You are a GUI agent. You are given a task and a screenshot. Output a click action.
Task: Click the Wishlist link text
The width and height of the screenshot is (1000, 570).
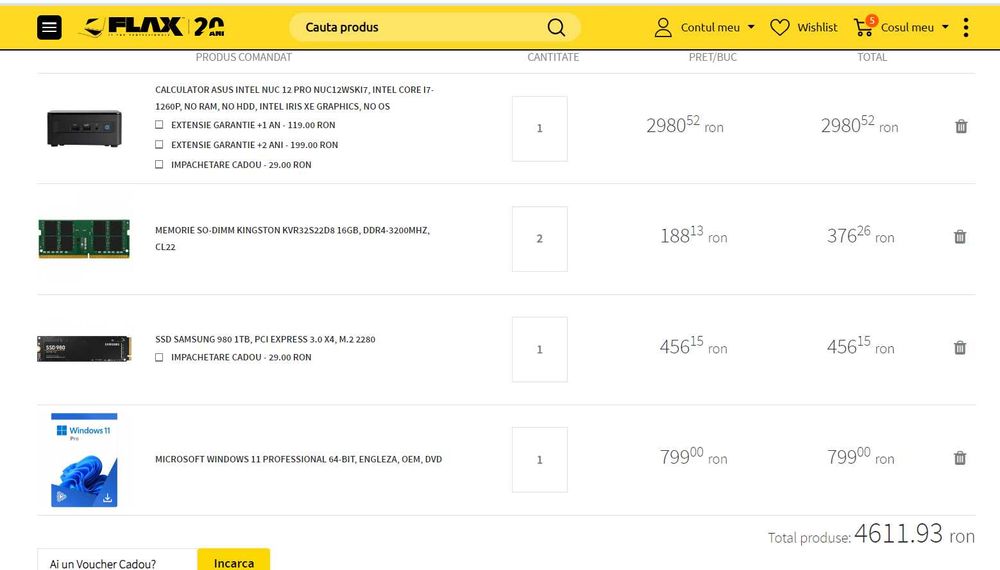coord(817,27)
